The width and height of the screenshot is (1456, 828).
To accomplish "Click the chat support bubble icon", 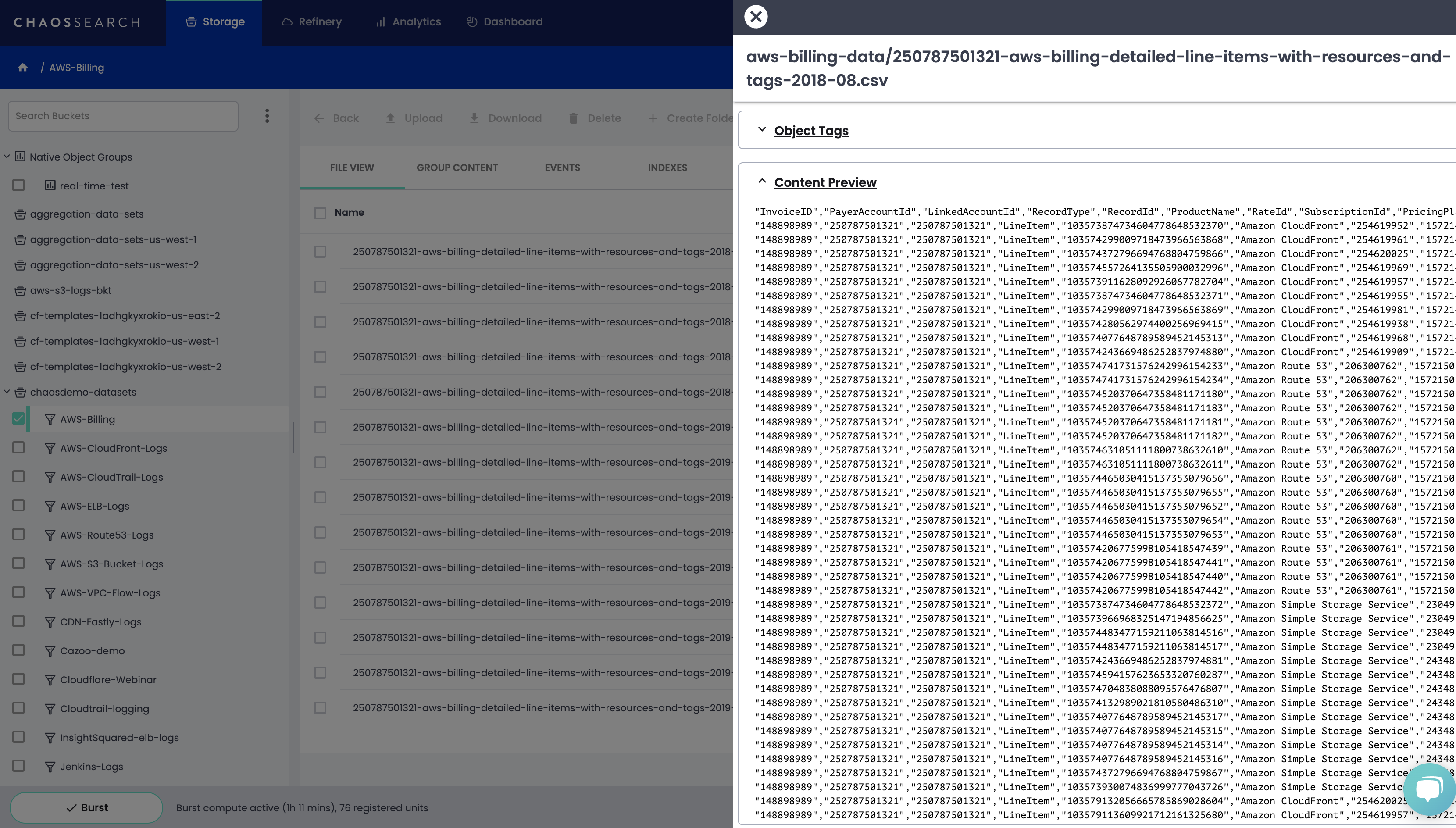I will (1429, 789).
